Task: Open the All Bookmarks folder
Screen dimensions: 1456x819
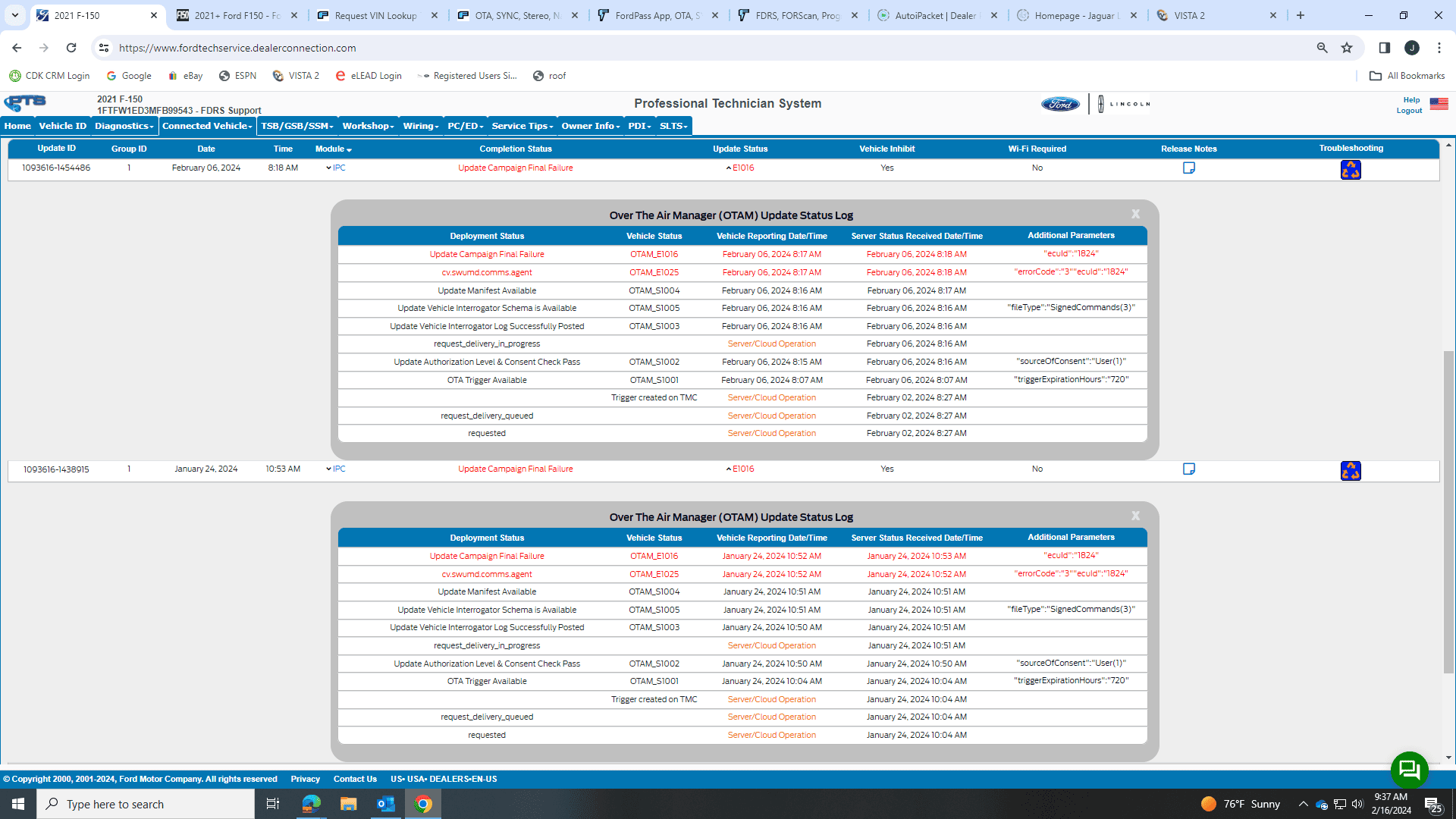Action: pos(1407,76)
